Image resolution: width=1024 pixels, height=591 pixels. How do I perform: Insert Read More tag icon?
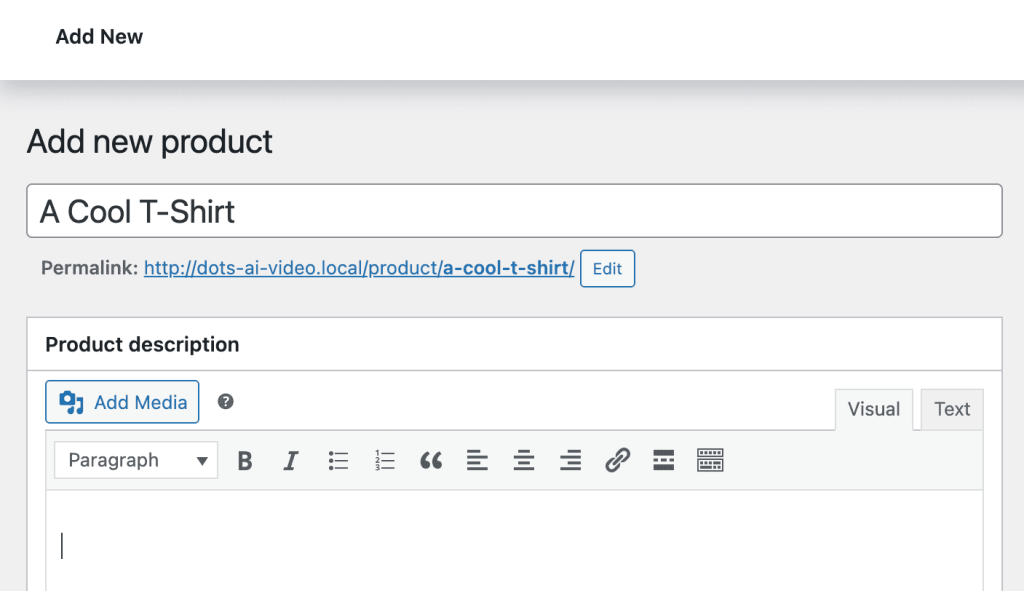coord(664,460)
